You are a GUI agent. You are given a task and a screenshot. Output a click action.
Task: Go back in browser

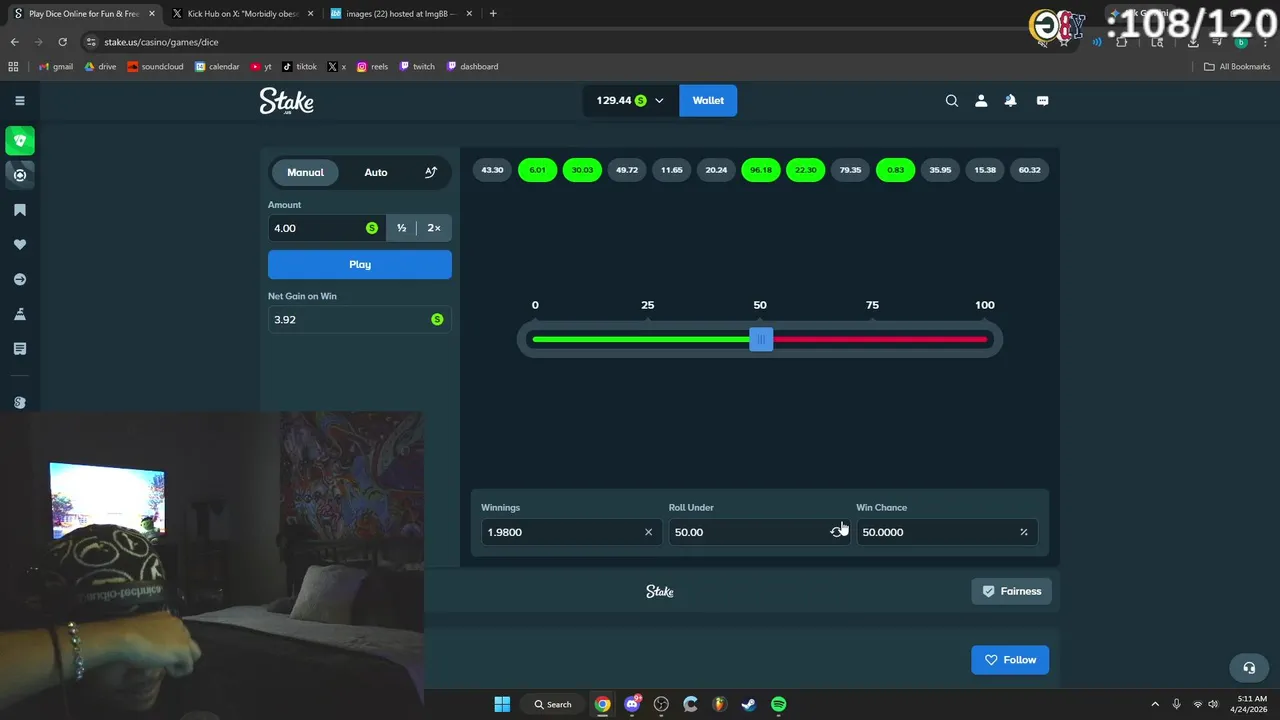click(14, 42)
